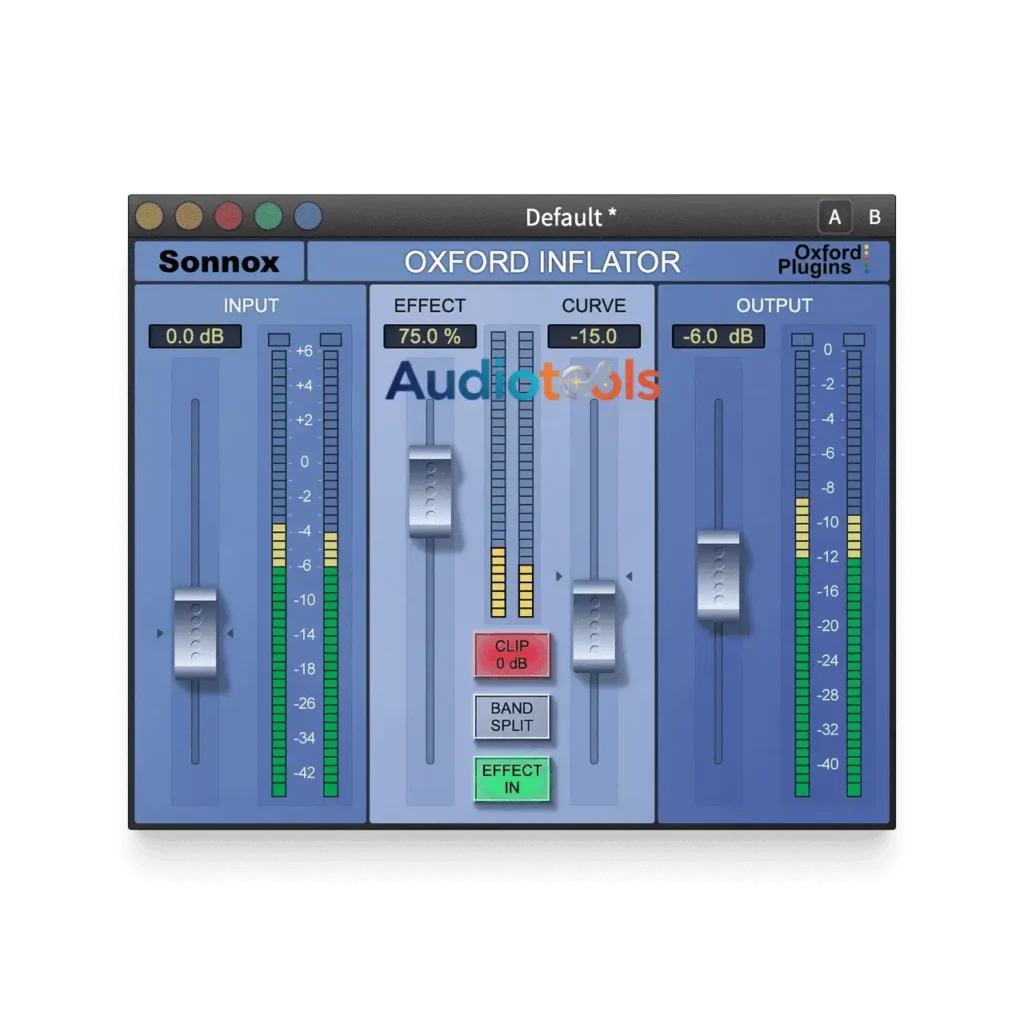1024x1024 pixels.
Task: Click the Sonnox logo
Action: 219,262
